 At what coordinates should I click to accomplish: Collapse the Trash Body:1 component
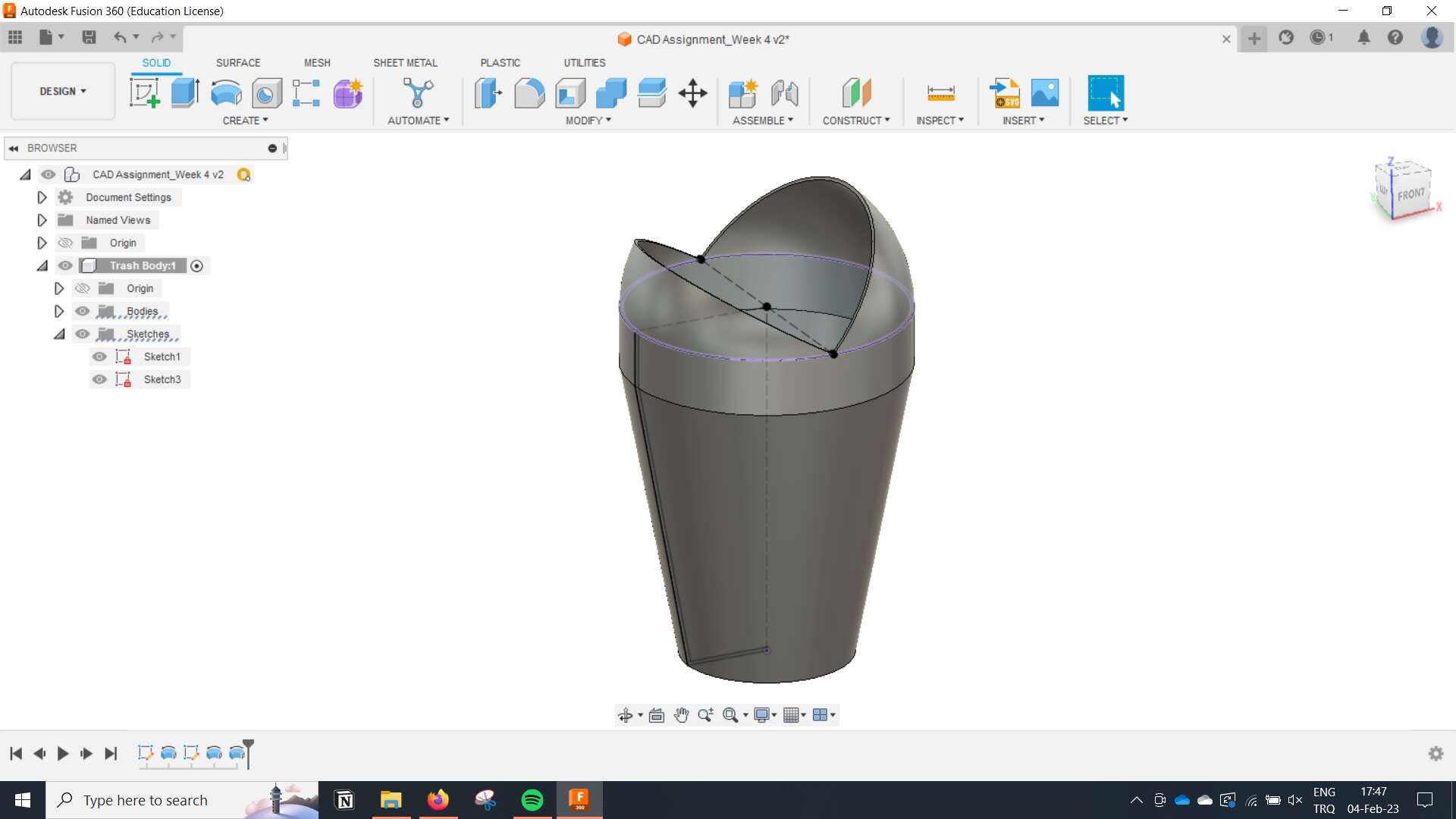42,265
